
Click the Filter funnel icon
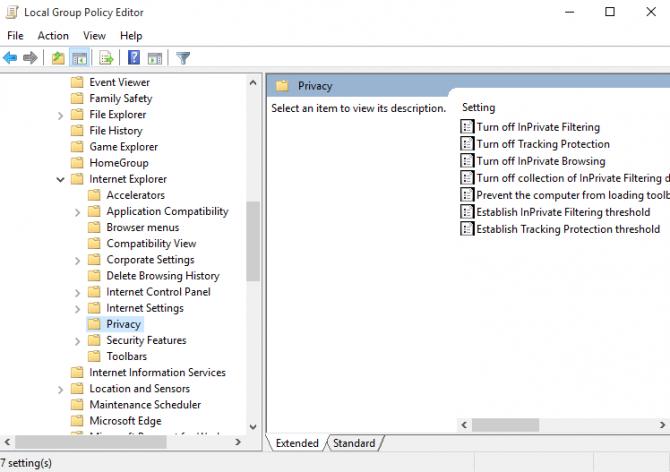(183, 58)
